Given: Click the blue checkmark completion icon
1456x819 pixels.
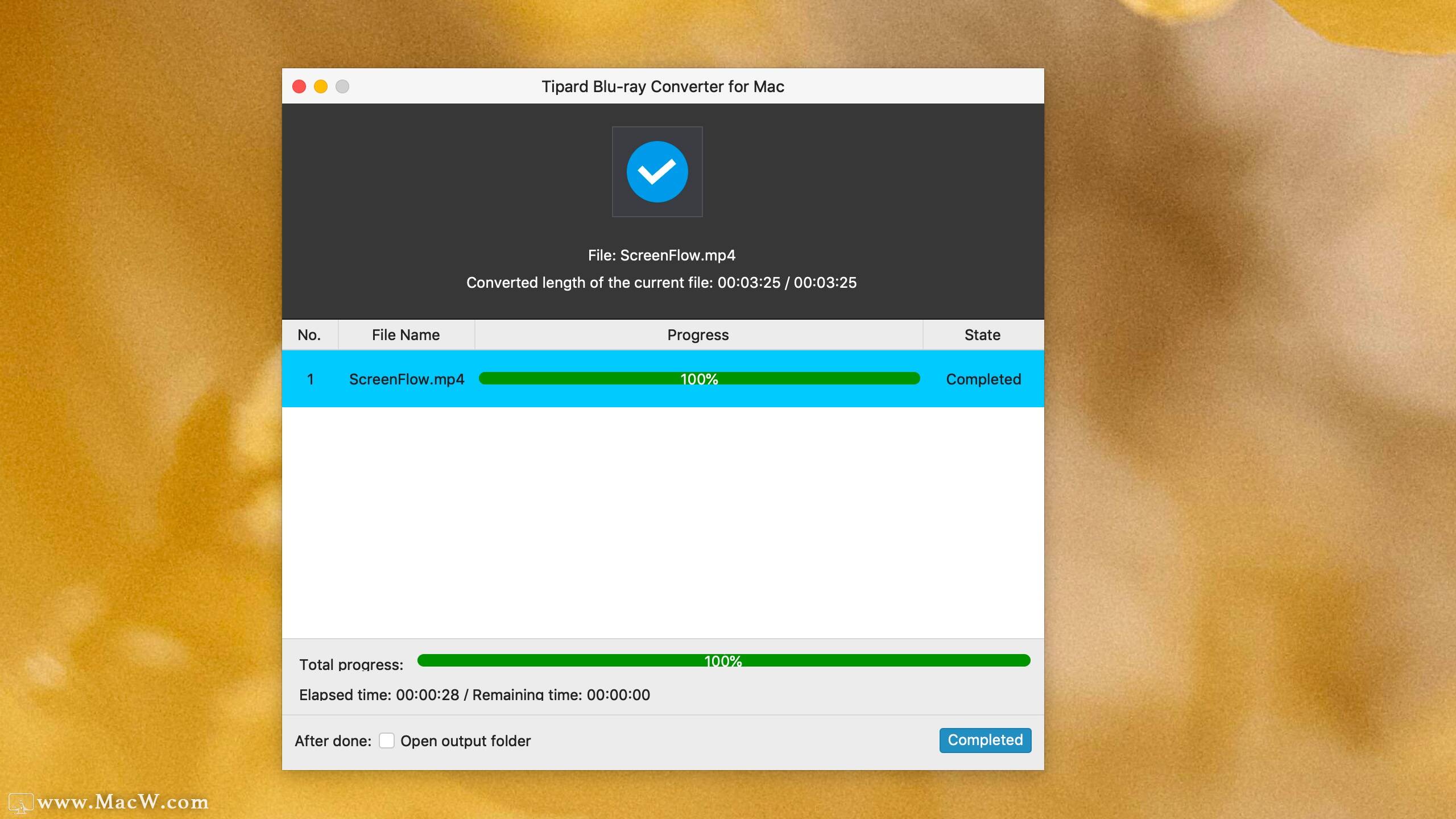Looking at the screenshot, I should coord(657,172).
